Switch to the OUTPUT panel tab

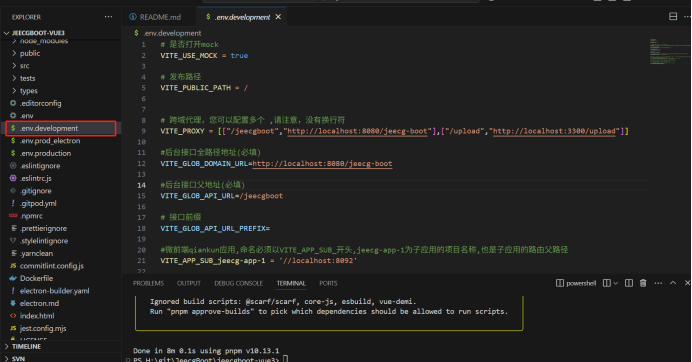point(189,283)
